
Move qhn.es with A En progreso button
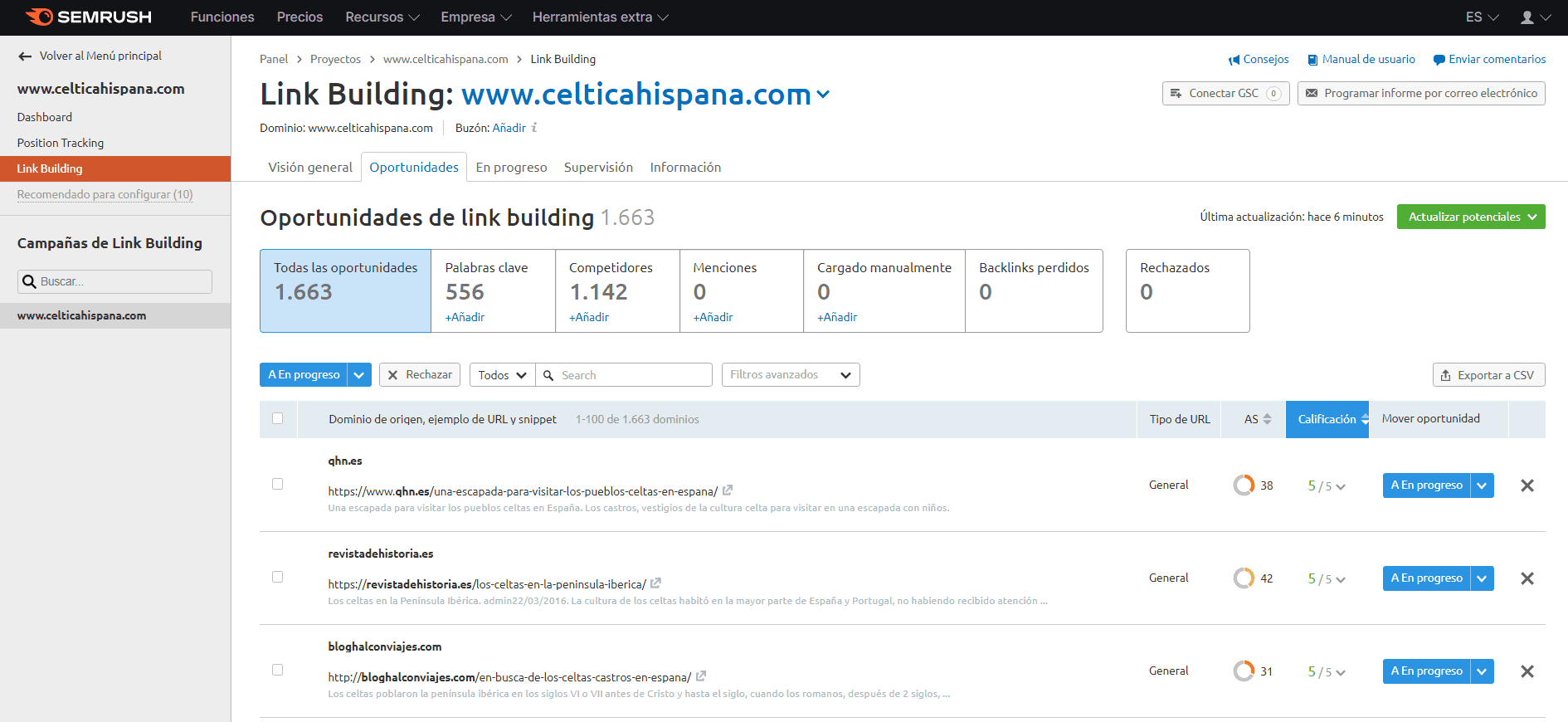point(1426,485)
